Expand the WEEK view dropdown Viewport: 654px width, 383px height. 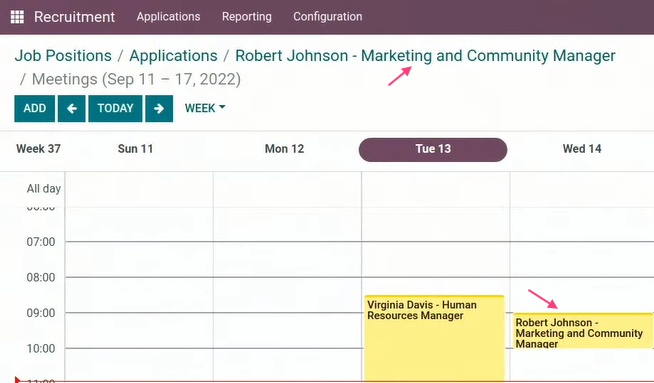tap(205, 108)
